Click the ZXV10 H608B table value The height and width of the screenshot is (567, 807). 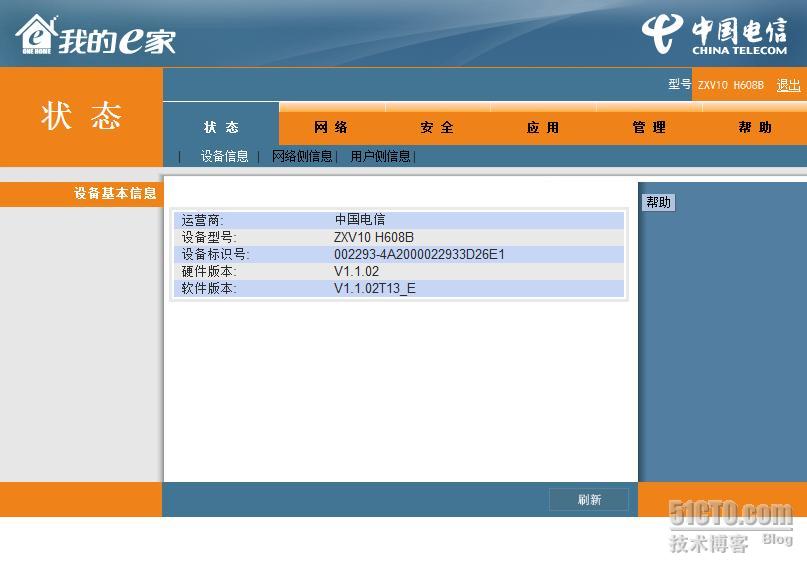point(374,237)
